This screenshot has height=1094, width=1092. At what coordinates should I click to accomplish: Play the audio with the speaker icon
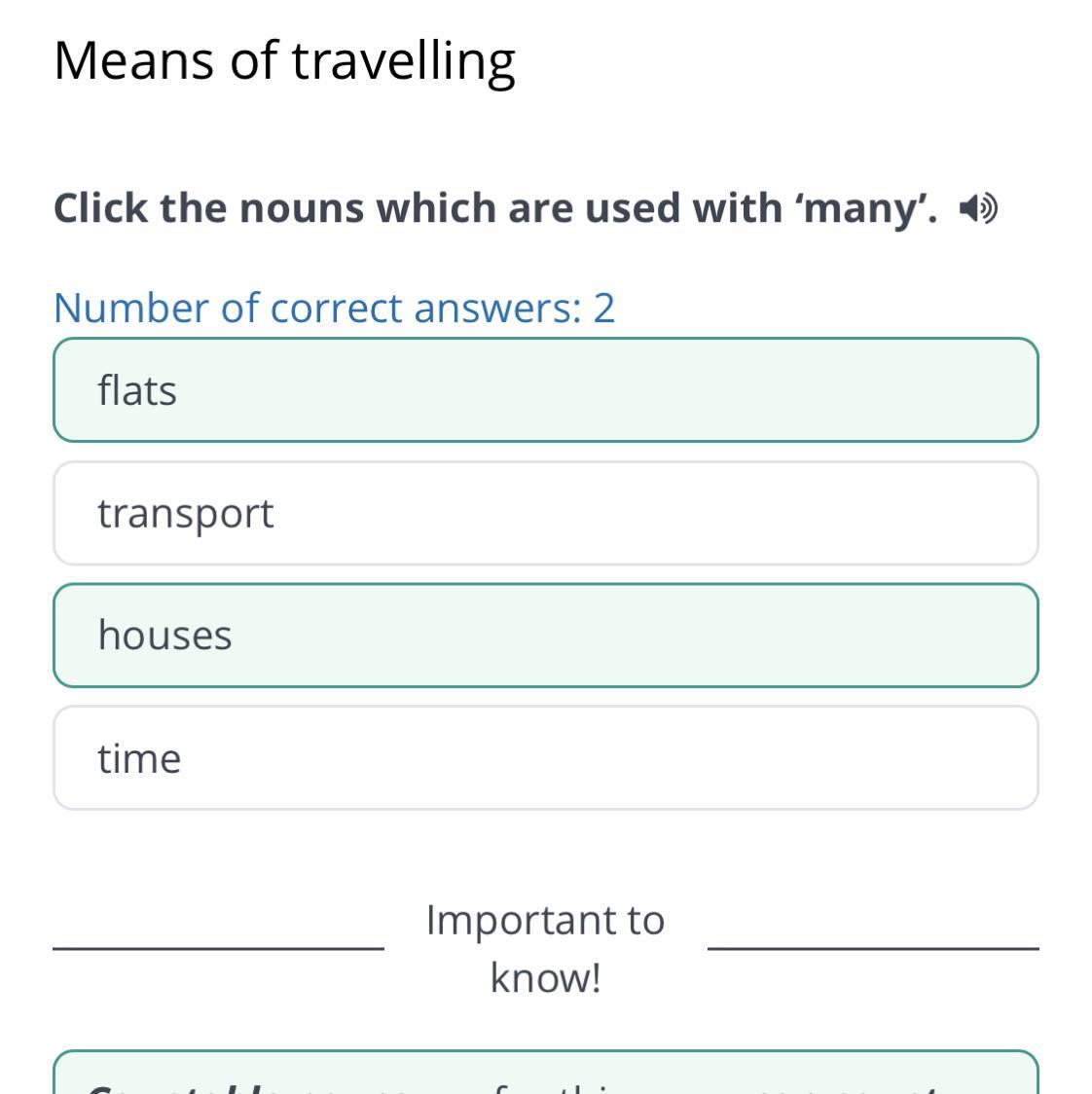coord(978,208)
